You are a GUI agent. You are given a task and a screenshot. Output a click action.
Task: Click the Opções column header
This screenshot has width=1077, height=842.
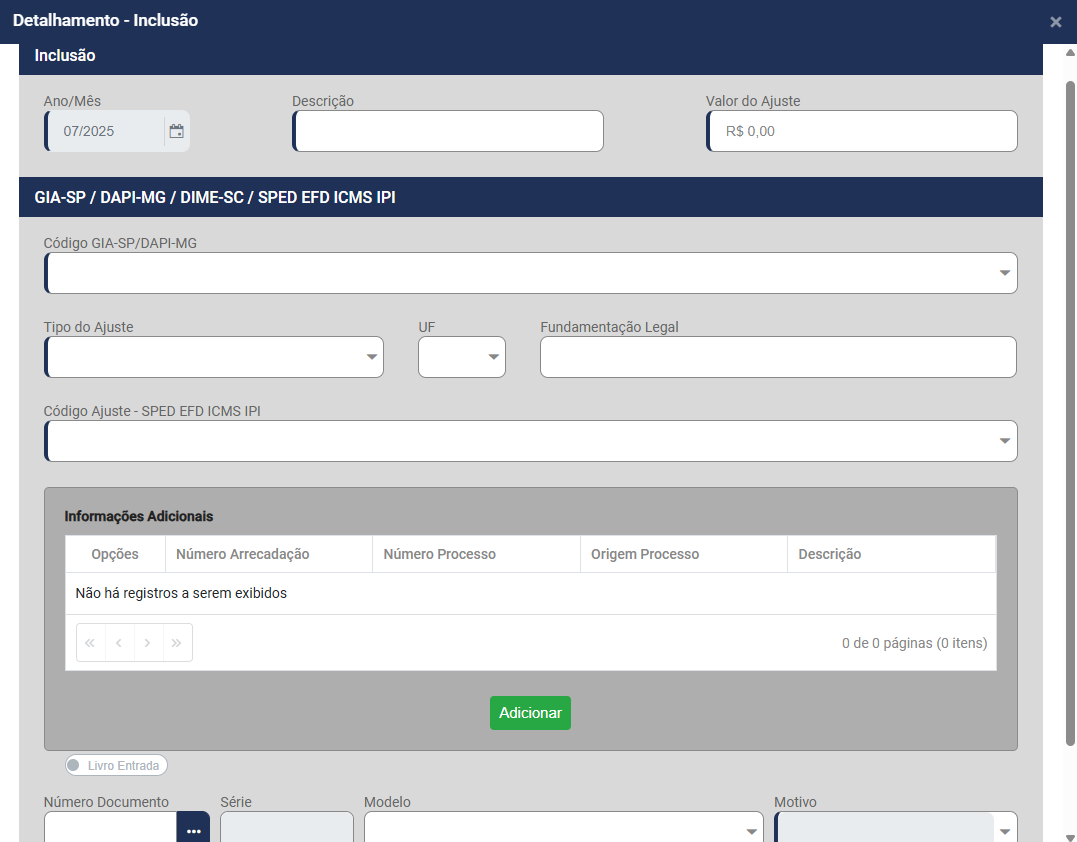(x=115, y=554)
